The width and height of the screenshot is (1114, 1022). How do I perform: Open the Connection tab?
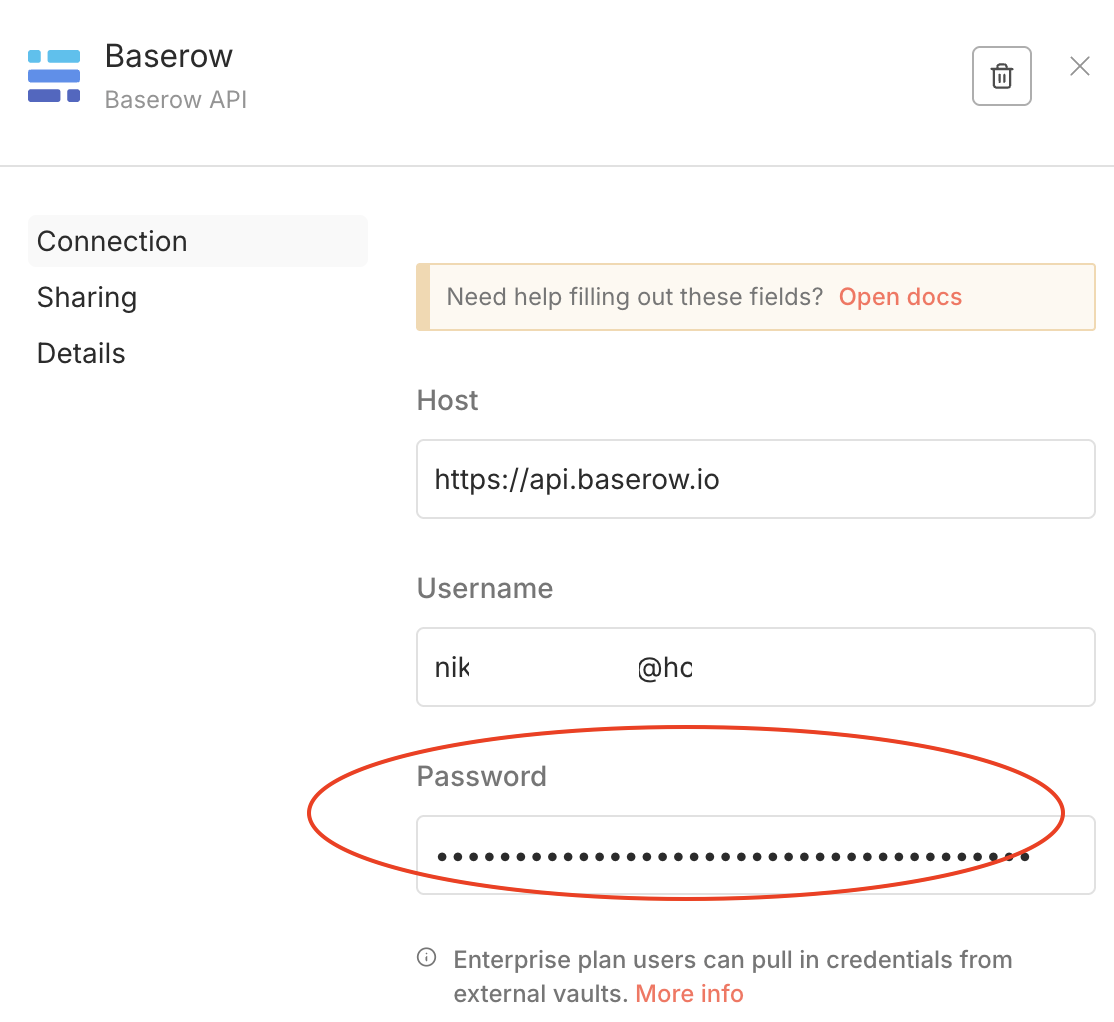pos(112,241)
